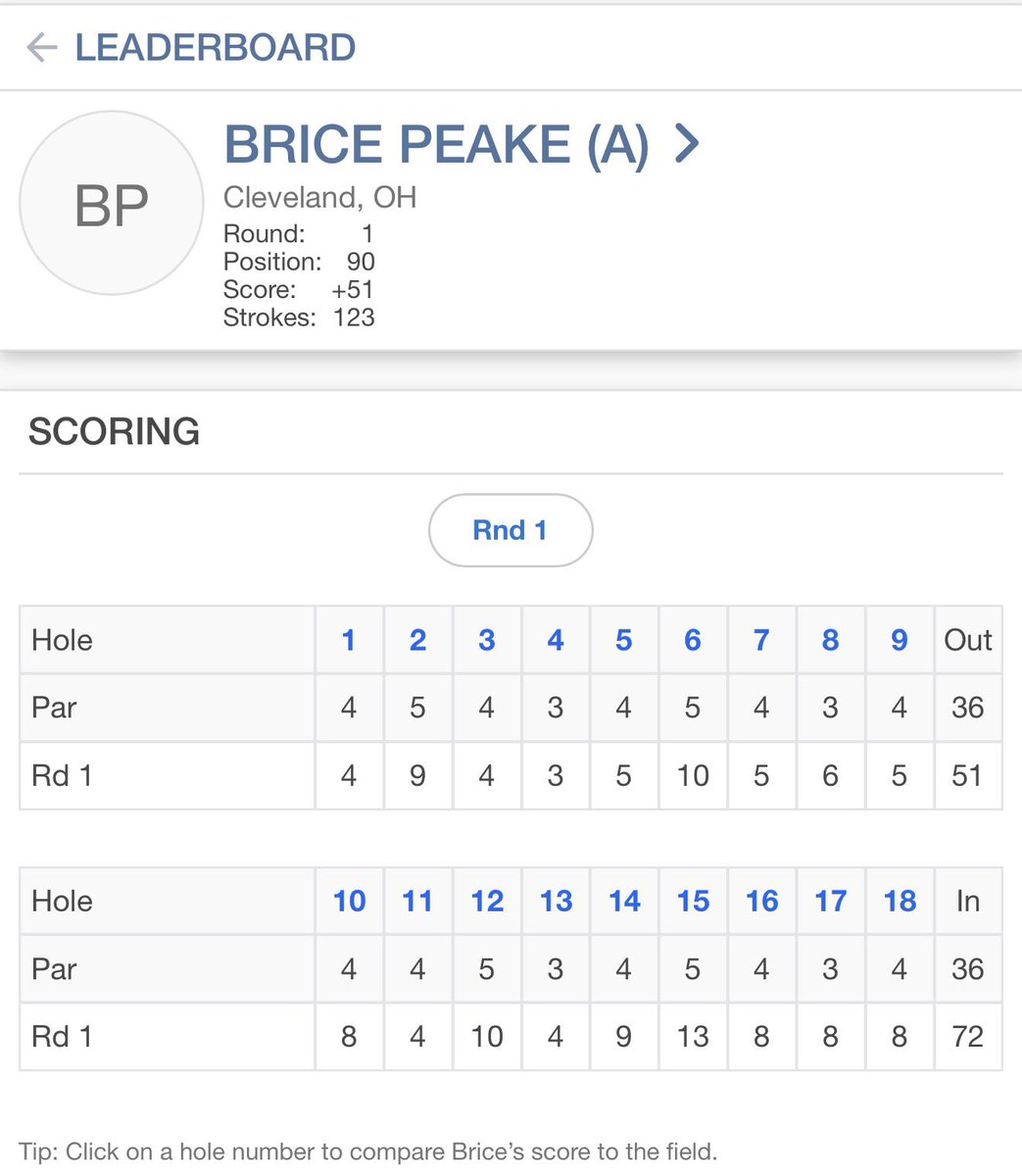Select hole number 9
Viewport: 1022px width, 1176px height.
899,640
